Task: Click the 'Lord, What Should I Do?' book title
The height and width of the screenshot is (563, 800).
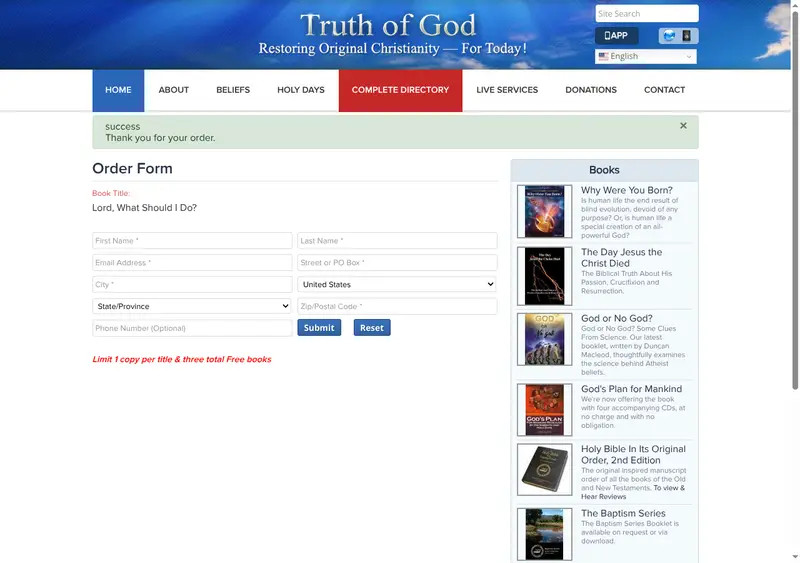Action: [144, 208]
